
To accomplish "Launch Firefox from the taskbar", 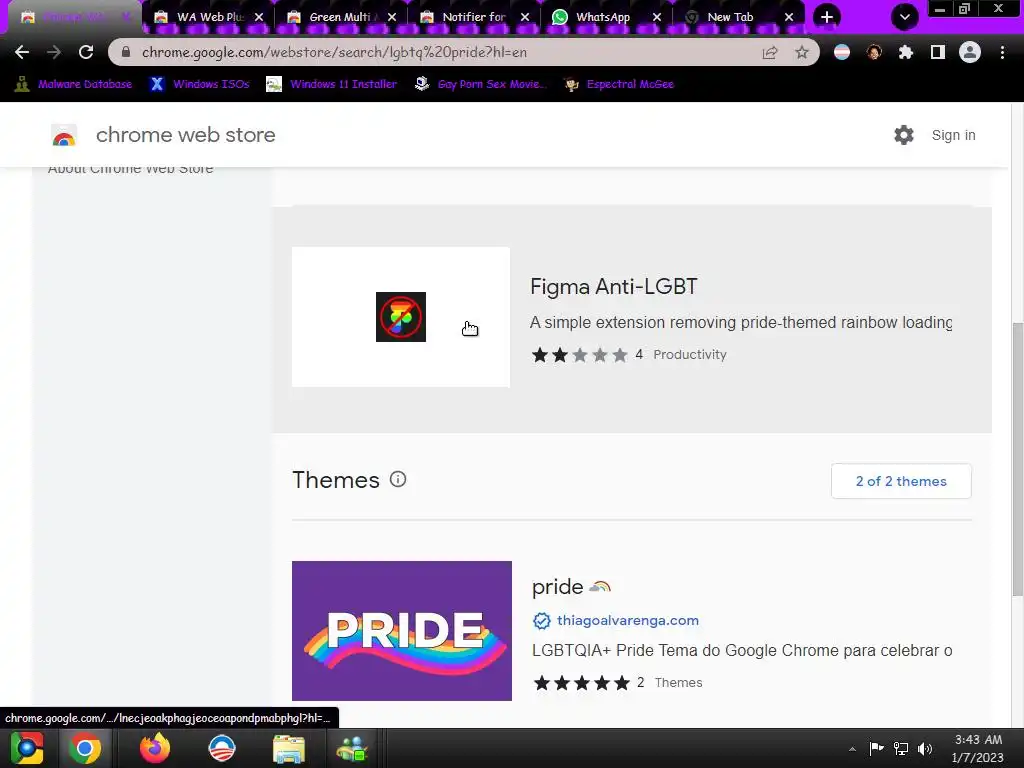I will tap(155, 748).
